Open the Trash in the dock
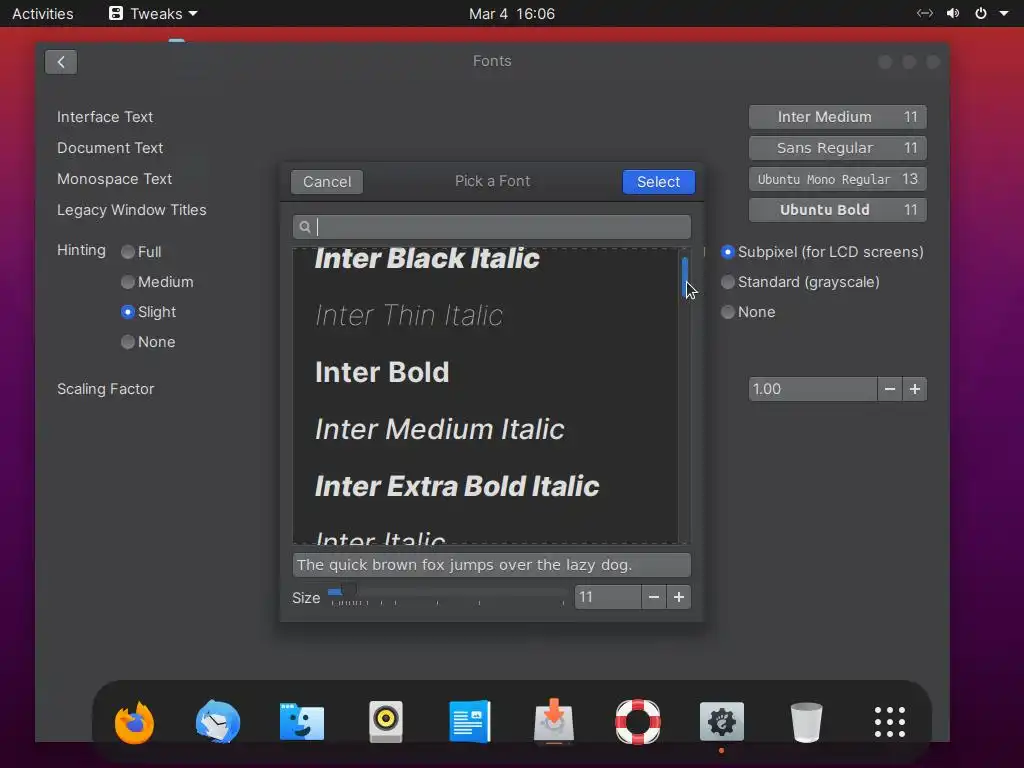The image size is (1024, 768). [x=806, y=722]
